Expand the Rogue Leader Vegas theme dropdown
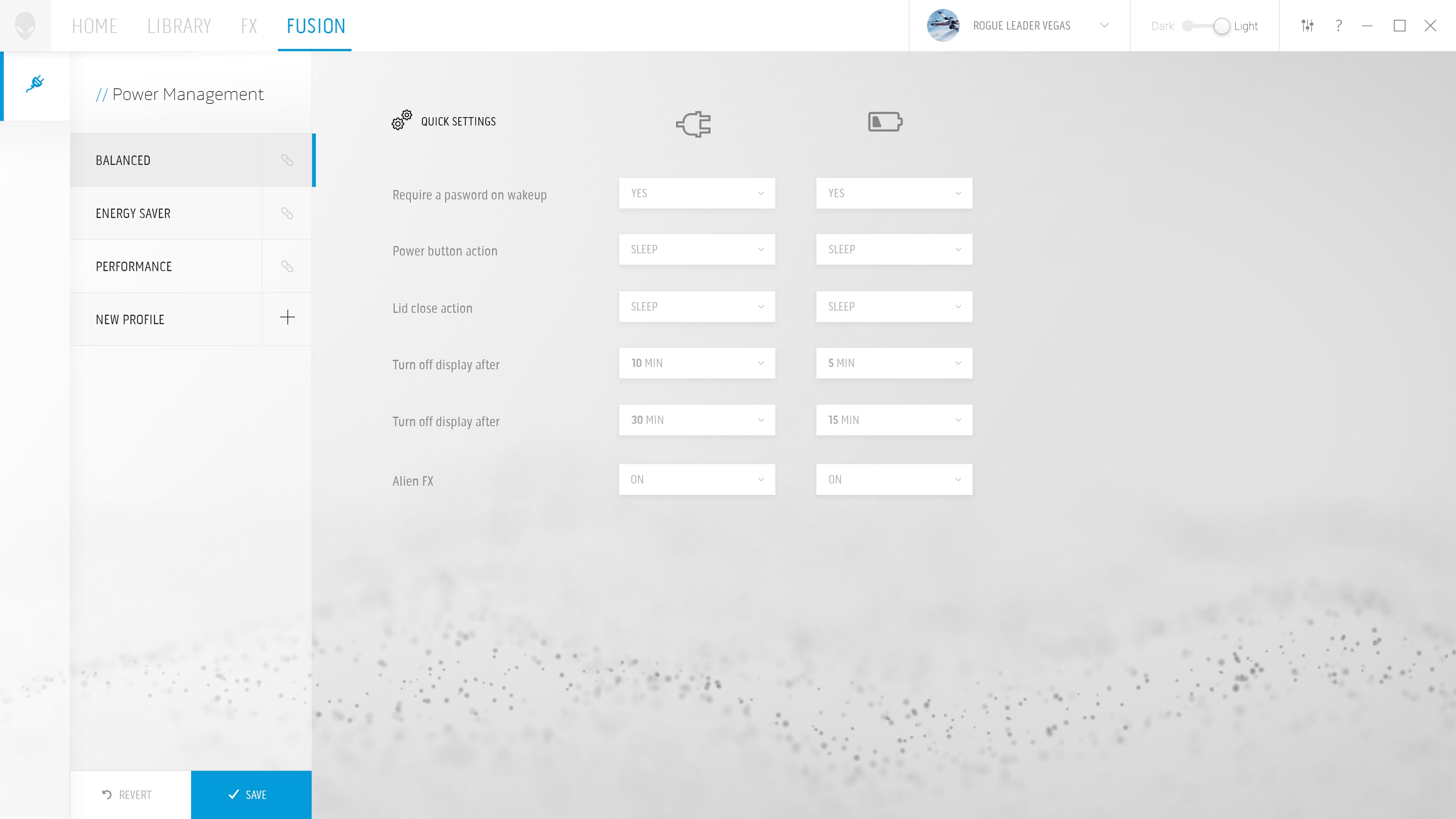Screen dimensions: 1456x819 point(1104,25)
